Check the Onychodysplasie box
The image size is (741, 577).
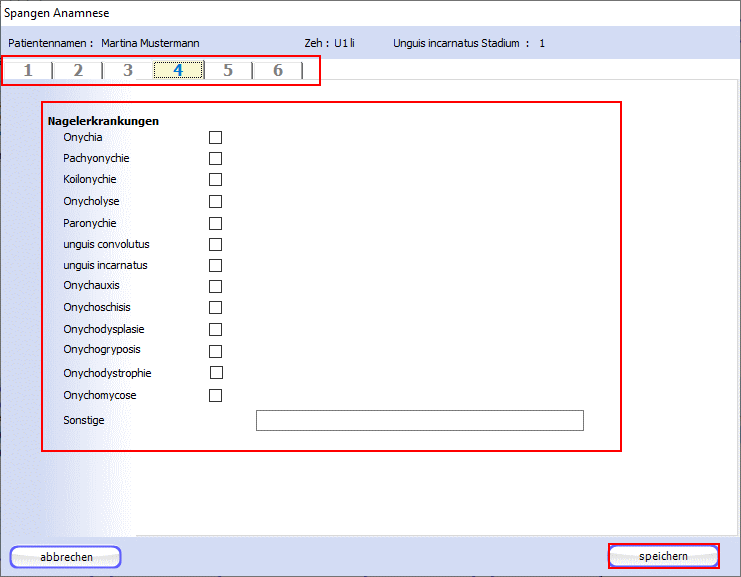(215, 330)
